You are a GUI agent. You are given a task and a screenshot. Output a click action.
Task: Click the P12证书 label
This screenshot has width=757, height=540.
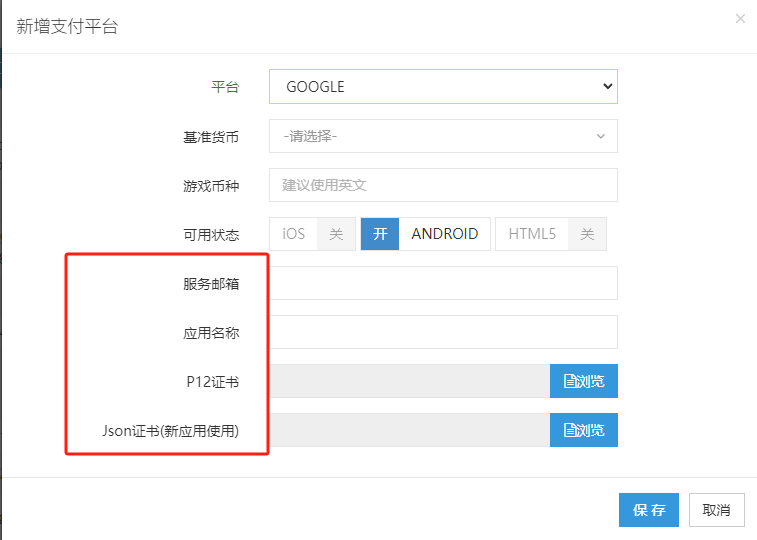[x=213, y=382]
